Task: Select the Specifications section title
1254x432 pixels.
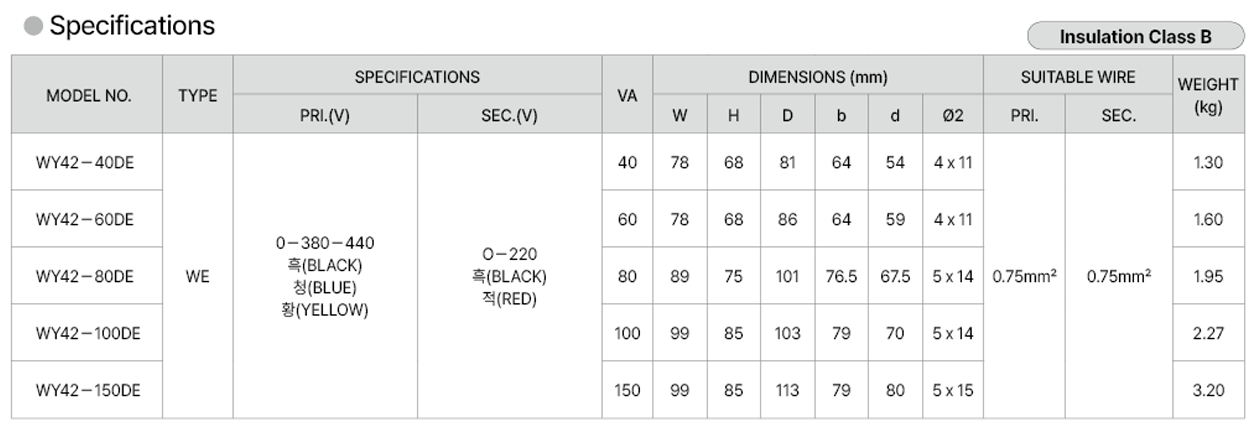Action: pos(132,26)
